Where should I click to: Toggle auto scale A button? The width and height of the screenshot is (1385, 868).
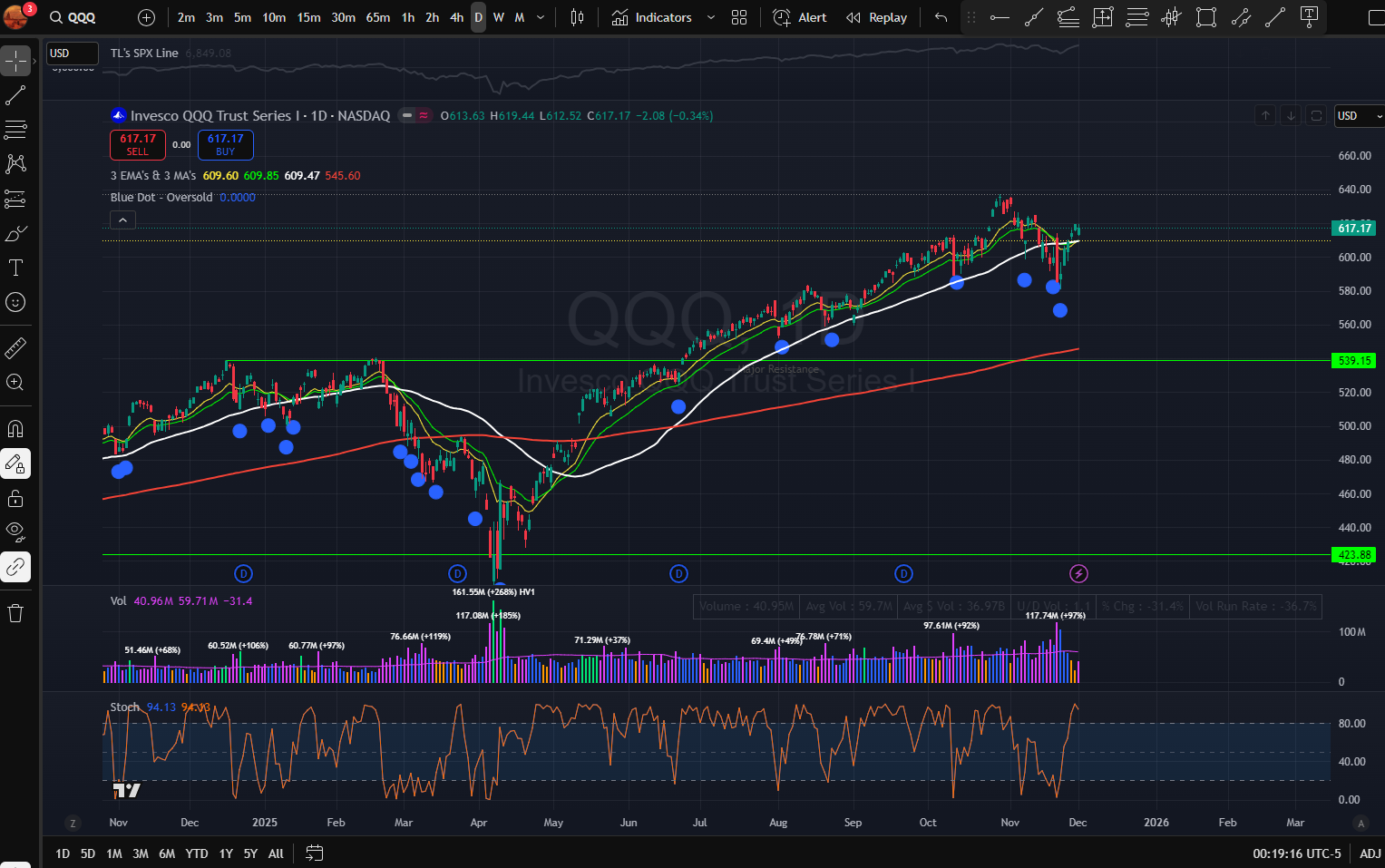1360,823
